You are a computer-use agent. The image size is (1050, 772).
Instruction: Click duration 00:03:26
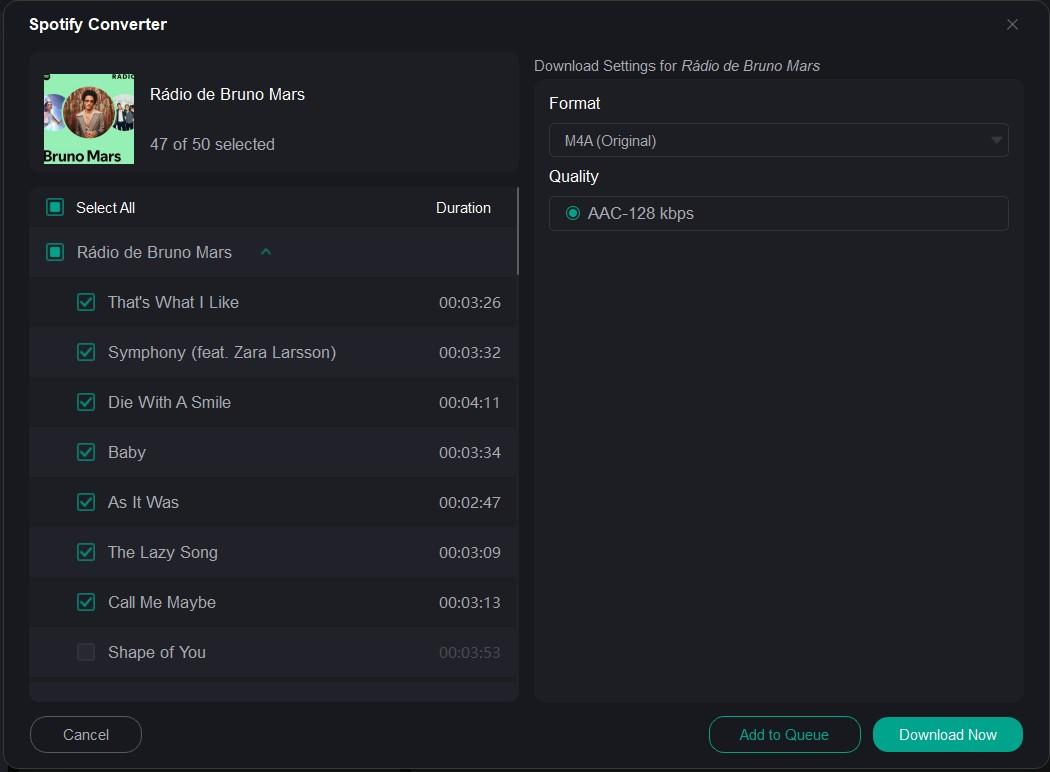coord(469,303)
